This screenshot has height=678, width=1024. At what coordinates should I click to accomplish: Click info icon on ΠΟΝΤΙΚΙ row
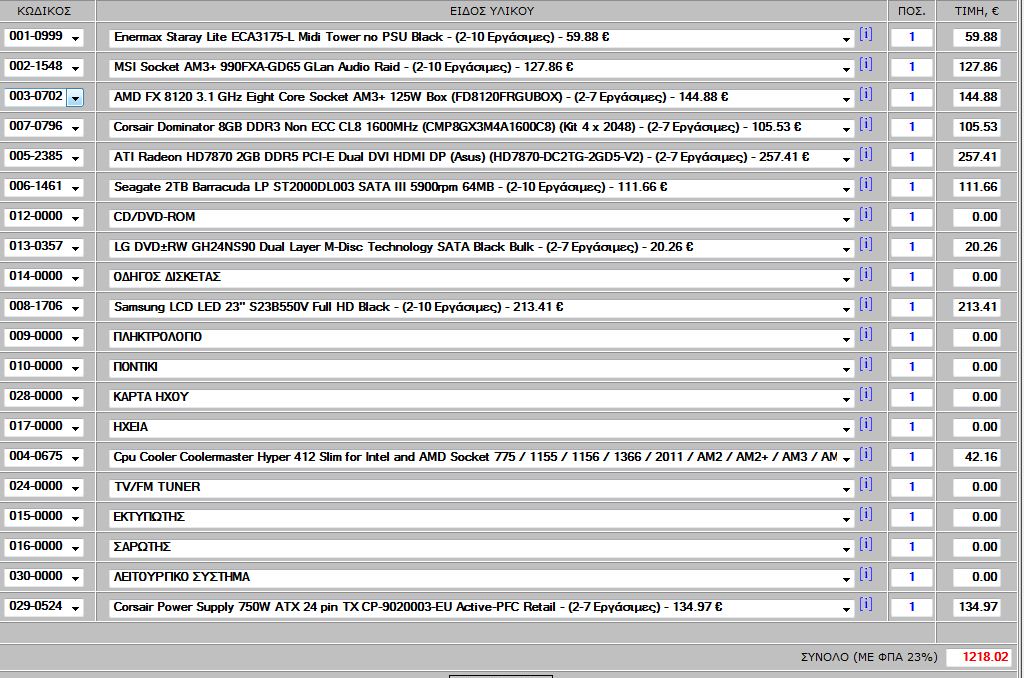865,364
